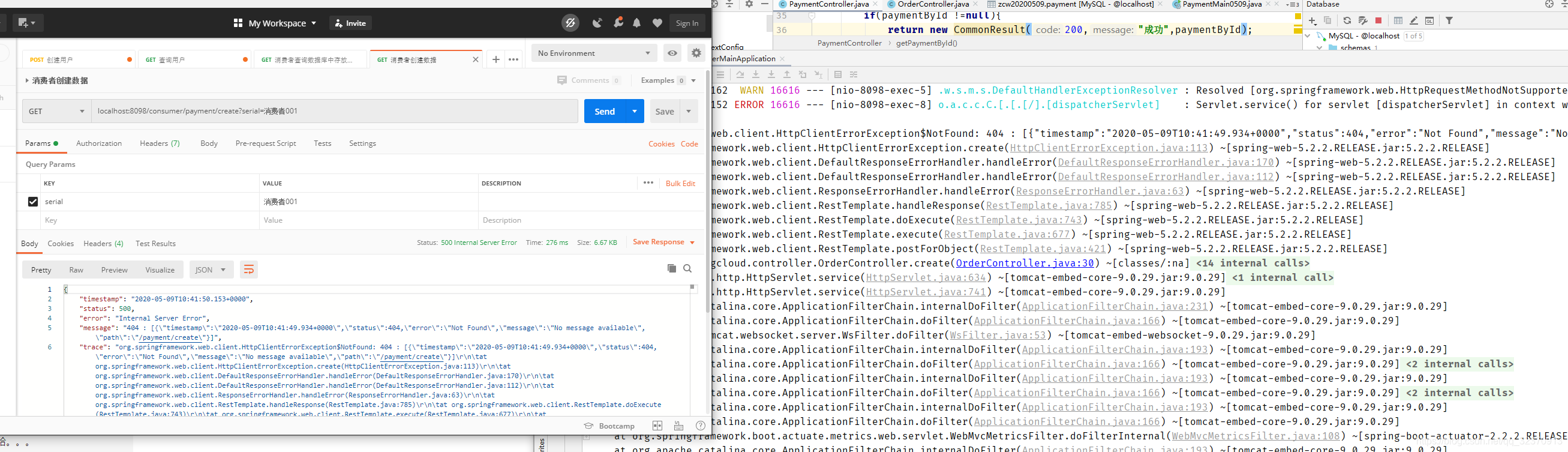Click the empty Value input field
1568x452 pixels.
click(x=369, y=220)
